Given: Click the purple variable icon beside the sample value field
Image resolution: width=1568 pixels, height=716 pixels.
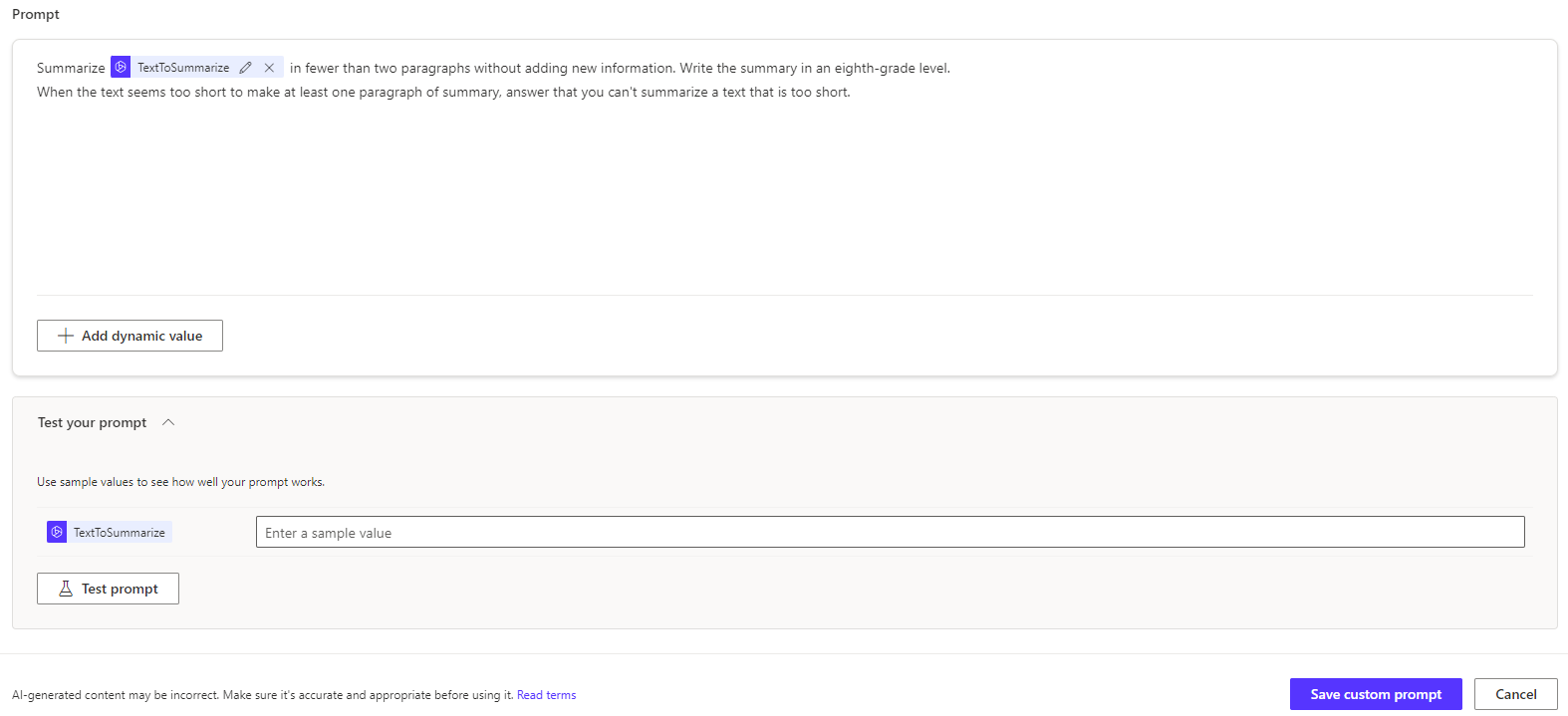Looking at the screenshot, I should coord(57,532).
